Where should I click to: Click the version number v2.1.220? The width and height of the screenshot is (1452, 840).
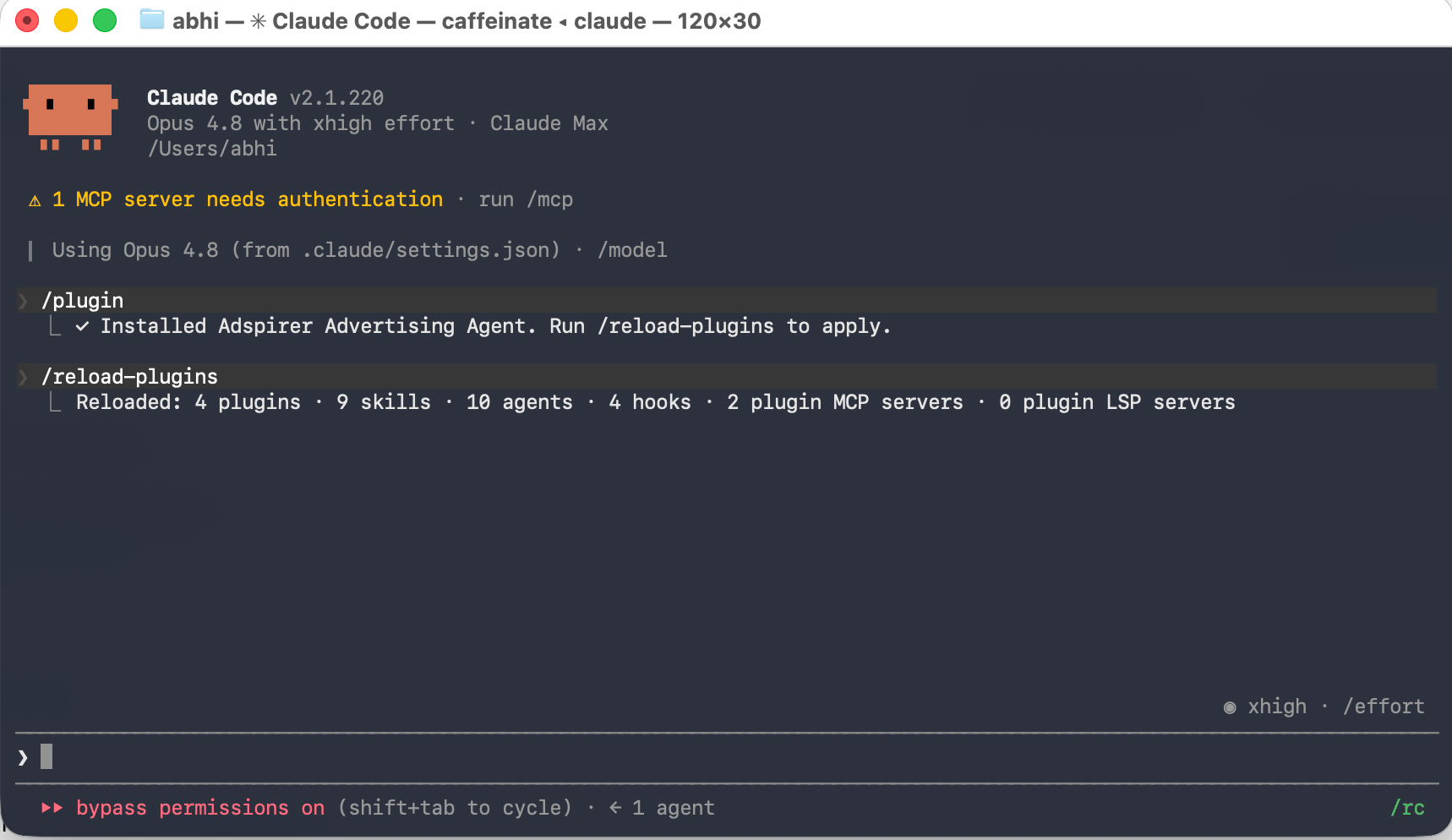point(336,98)
